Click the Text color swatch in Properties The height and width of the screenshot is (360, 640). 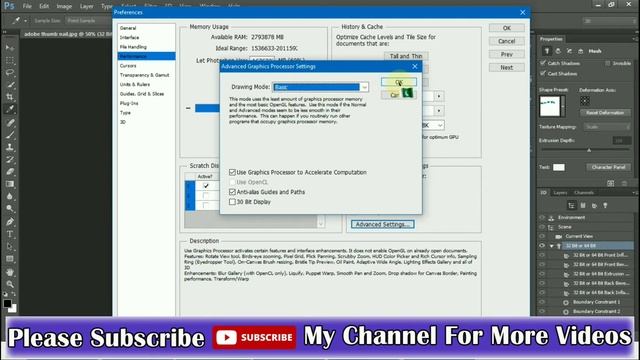559,167
